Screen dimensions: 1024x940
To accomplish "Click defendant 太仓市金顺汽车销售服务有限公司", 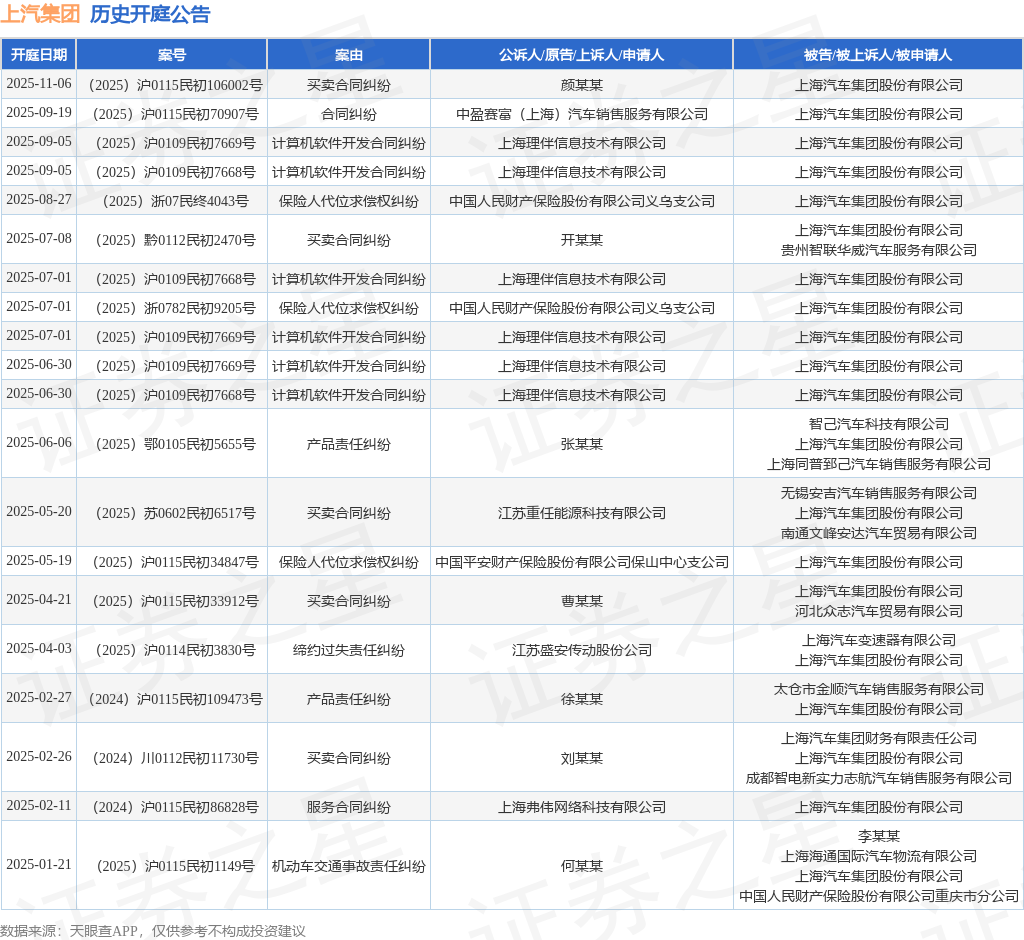I will (878, 689).
